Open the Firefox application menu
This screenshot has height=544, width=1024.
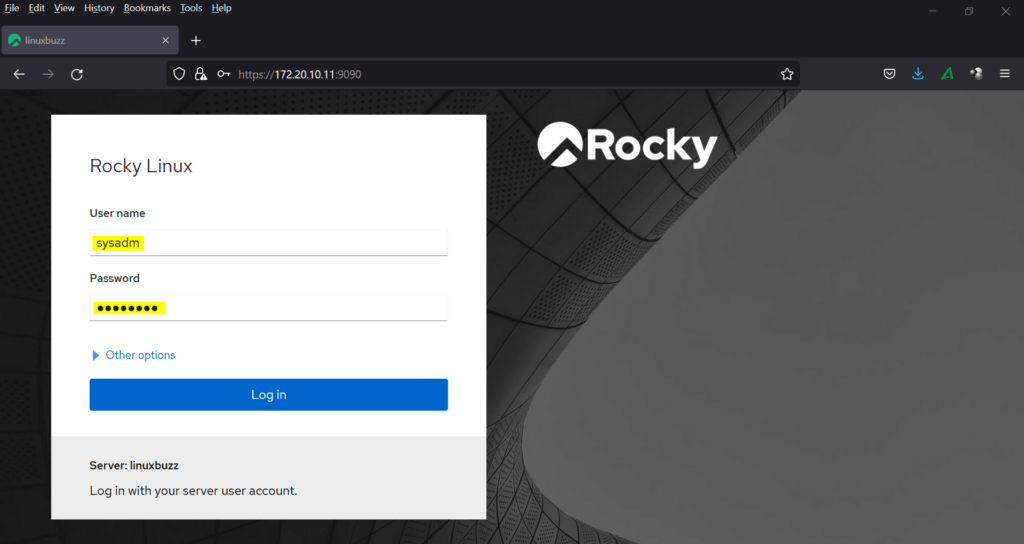pyautogui.click(x=1005, y=74)
